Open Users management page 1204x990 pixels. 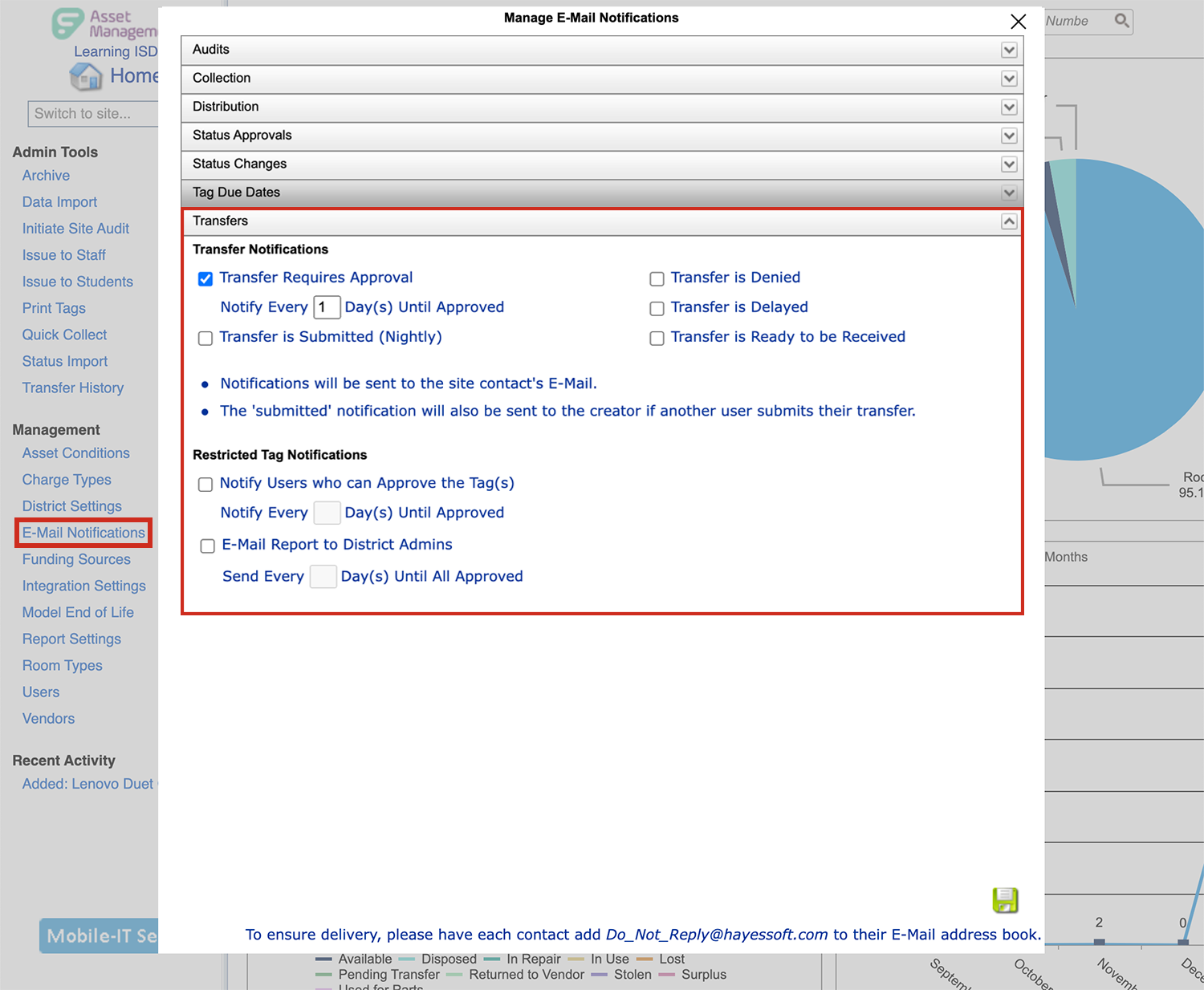(x=41, y=692)
